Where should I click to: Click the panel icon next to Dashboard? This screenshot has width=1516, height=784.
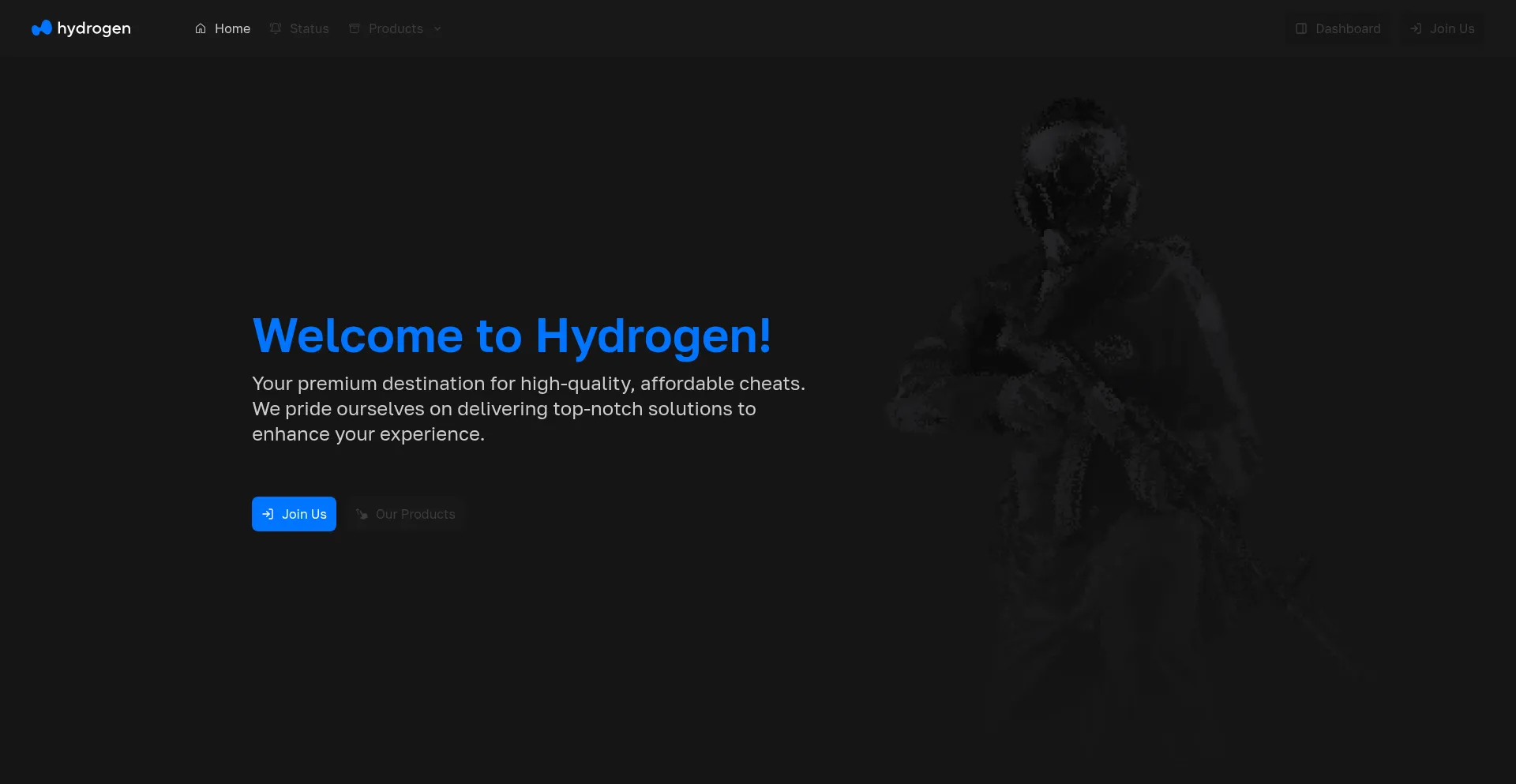coord(1301,28)
